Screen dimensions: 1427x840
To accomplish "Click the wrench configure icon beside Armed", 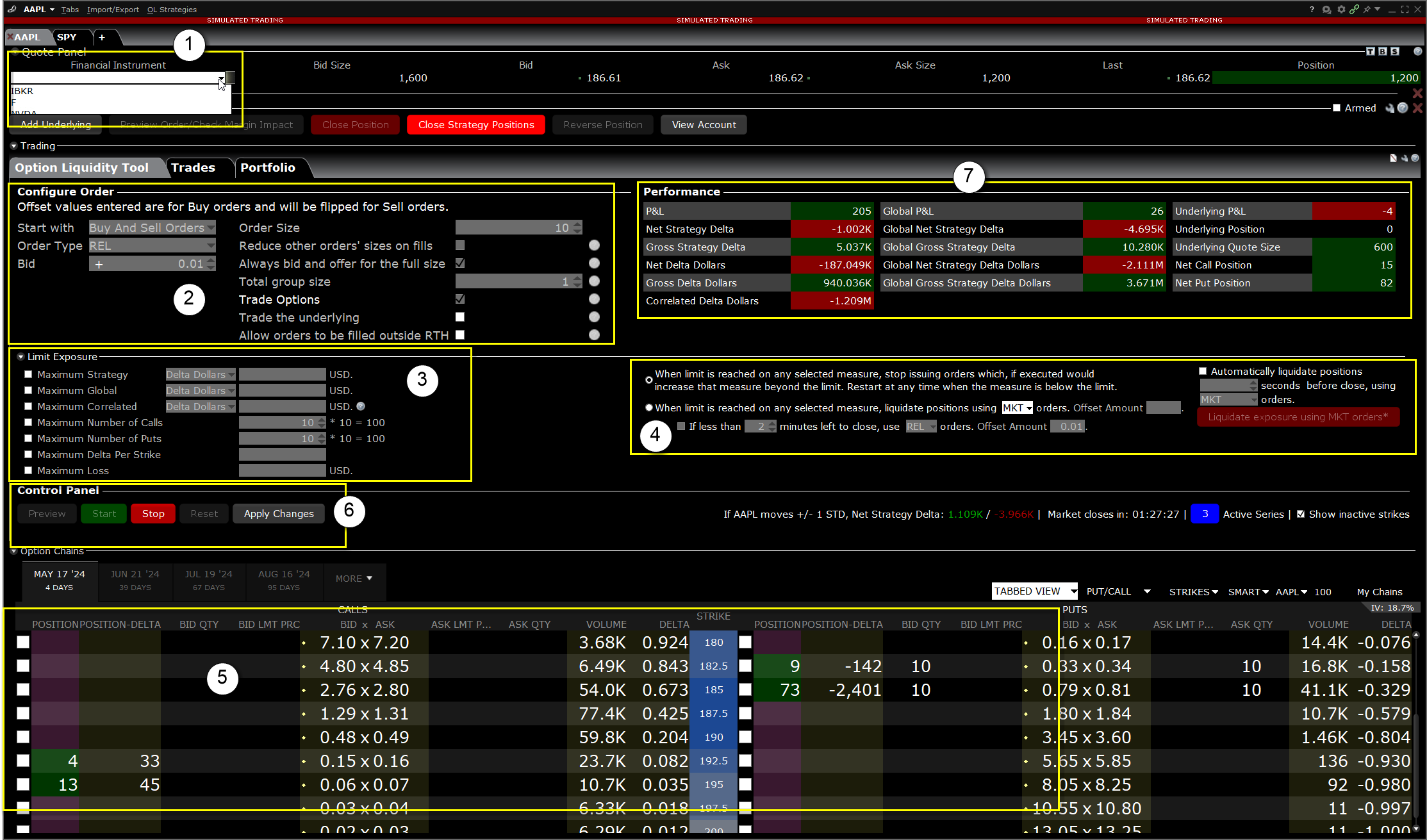I will (1390, 108).
